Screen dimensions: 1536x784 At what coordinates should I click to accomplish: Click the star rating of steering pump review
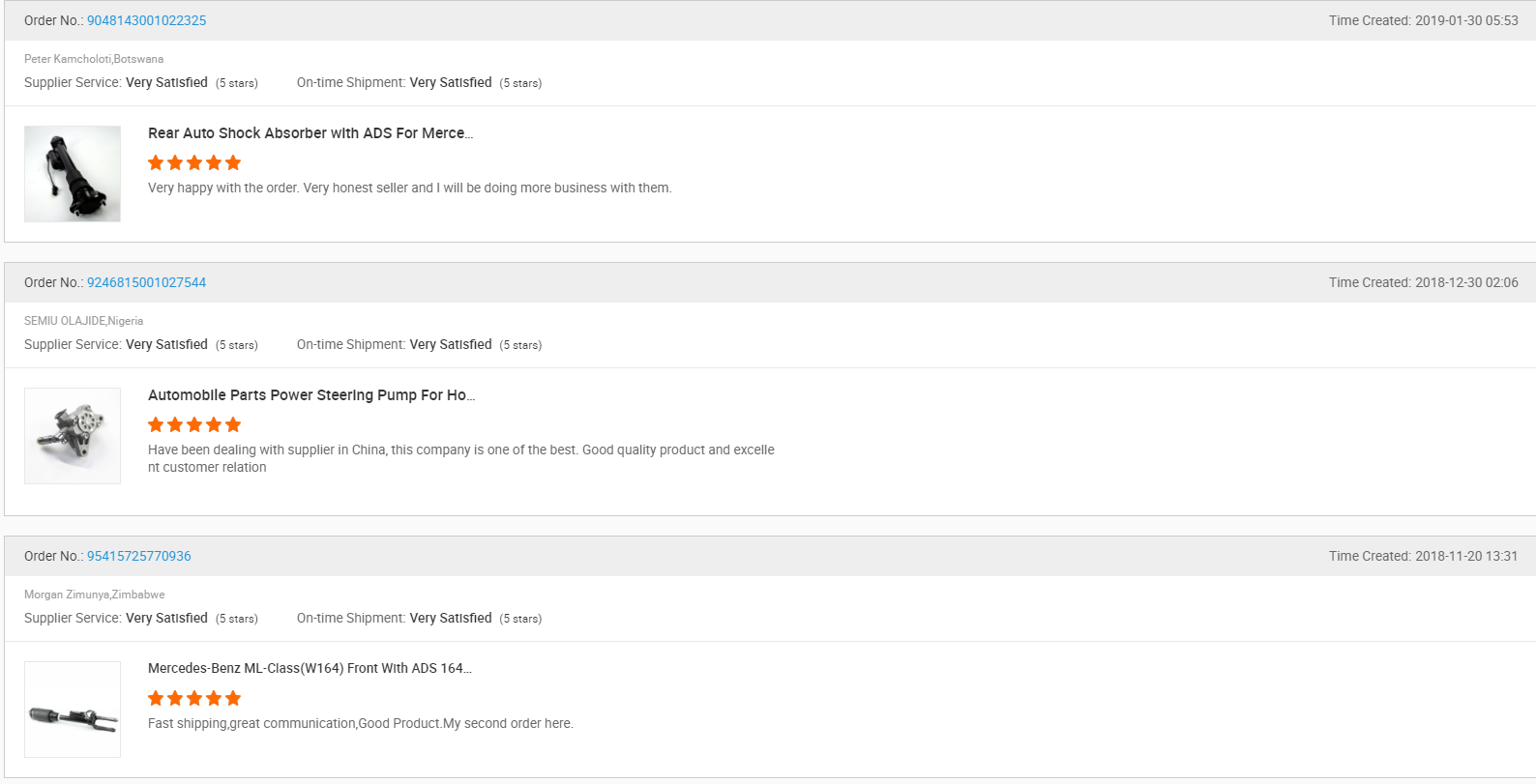point(194,424)
